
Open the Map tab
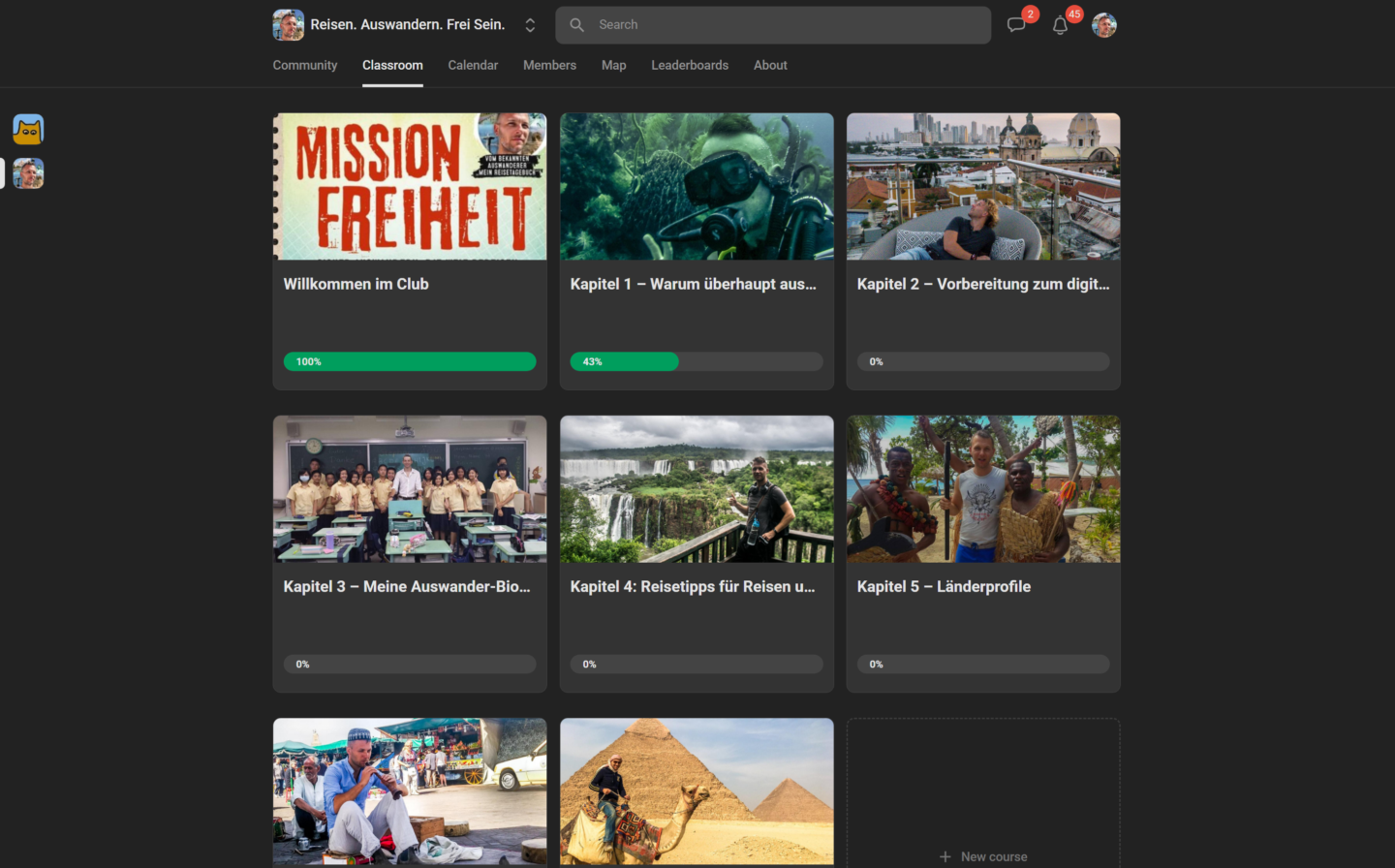point(614,65)
